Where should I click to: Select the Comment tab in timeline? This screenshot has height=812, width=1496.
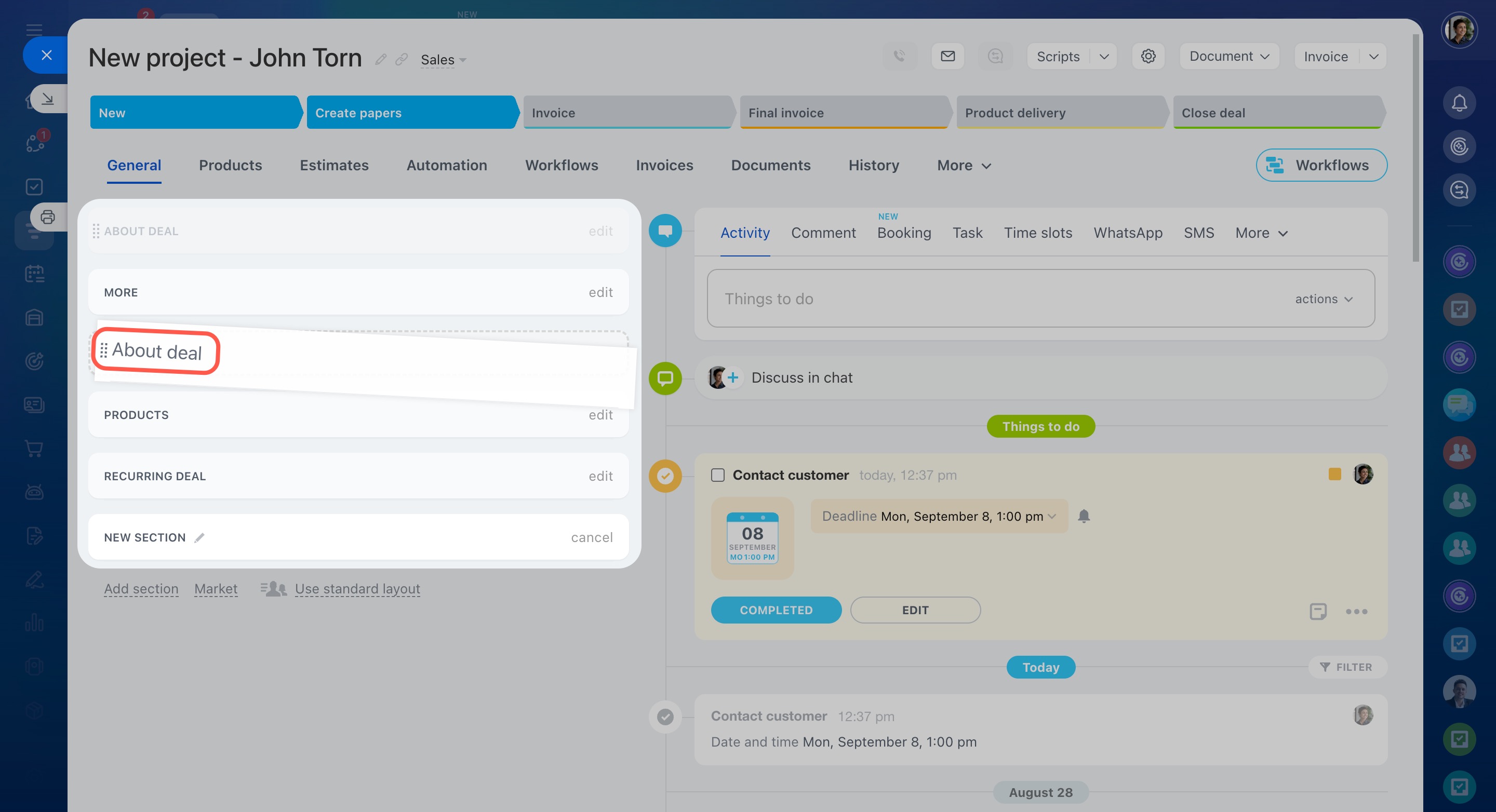pyautogui.click(x=823, y=233)
